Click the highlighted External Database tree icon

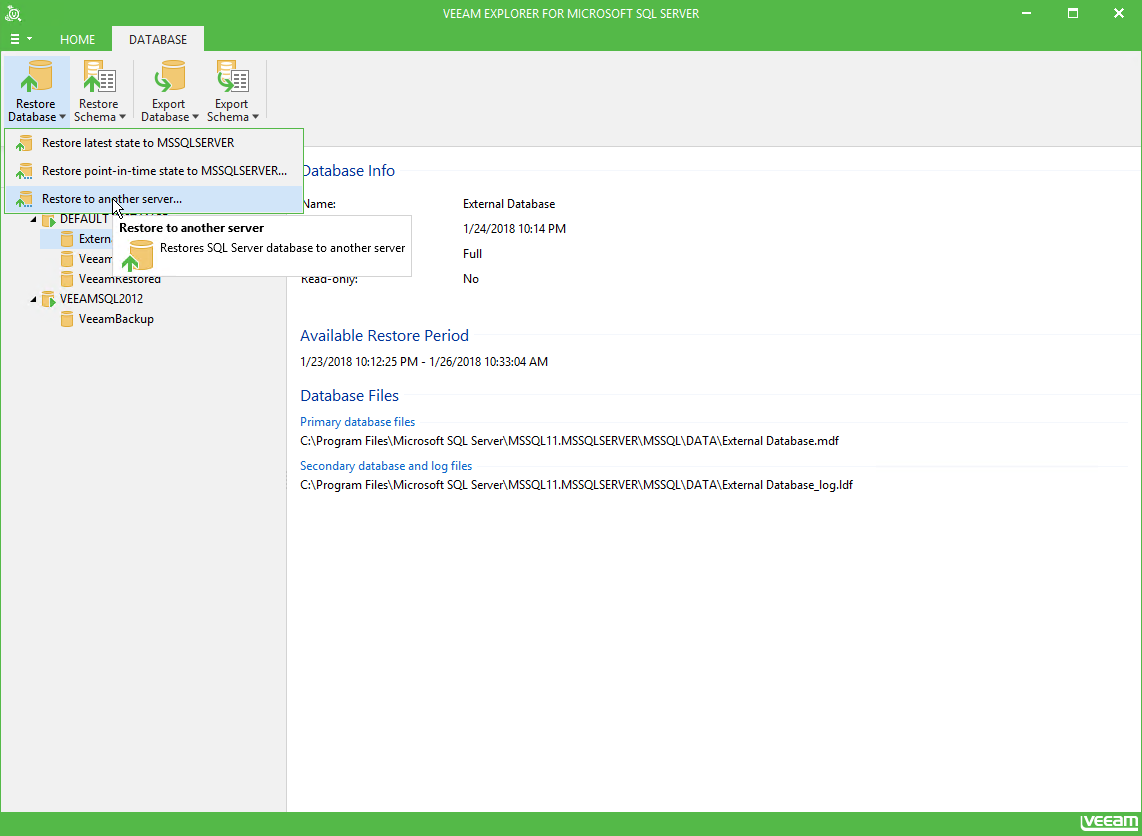tap(67, 239)
